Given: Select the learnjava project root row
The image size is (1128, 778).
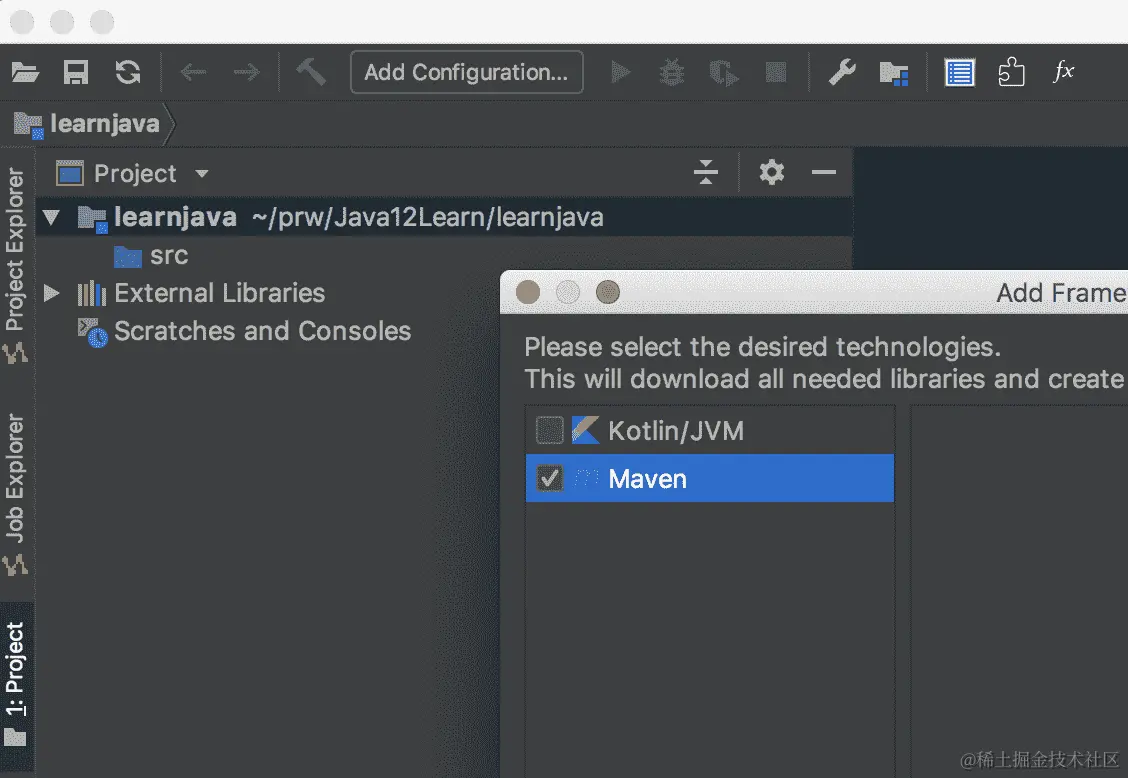Looking at the screenshot, I should pos(444,217).
